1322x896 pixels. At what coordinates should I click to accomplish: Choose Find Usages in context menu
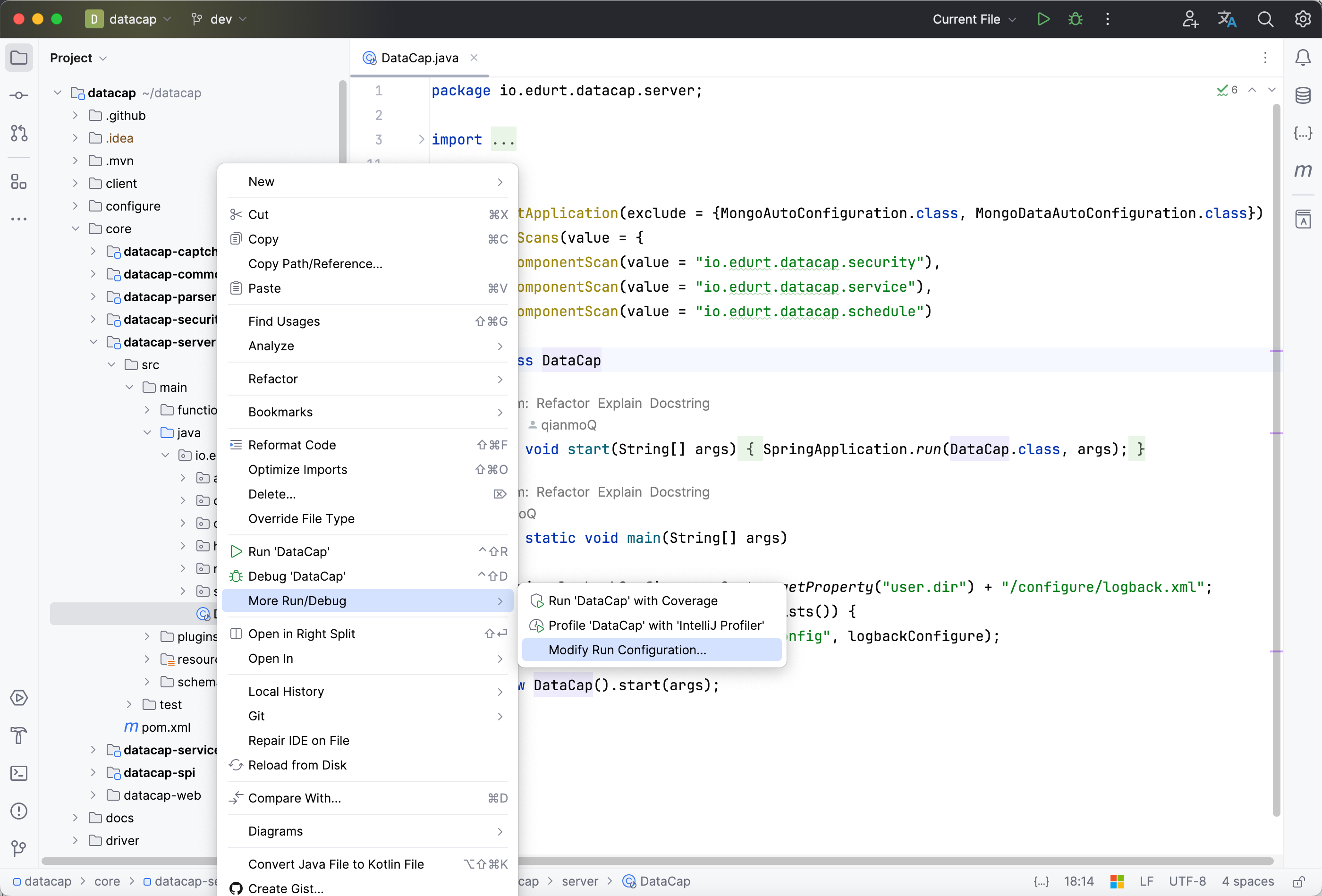pos(367,321)
